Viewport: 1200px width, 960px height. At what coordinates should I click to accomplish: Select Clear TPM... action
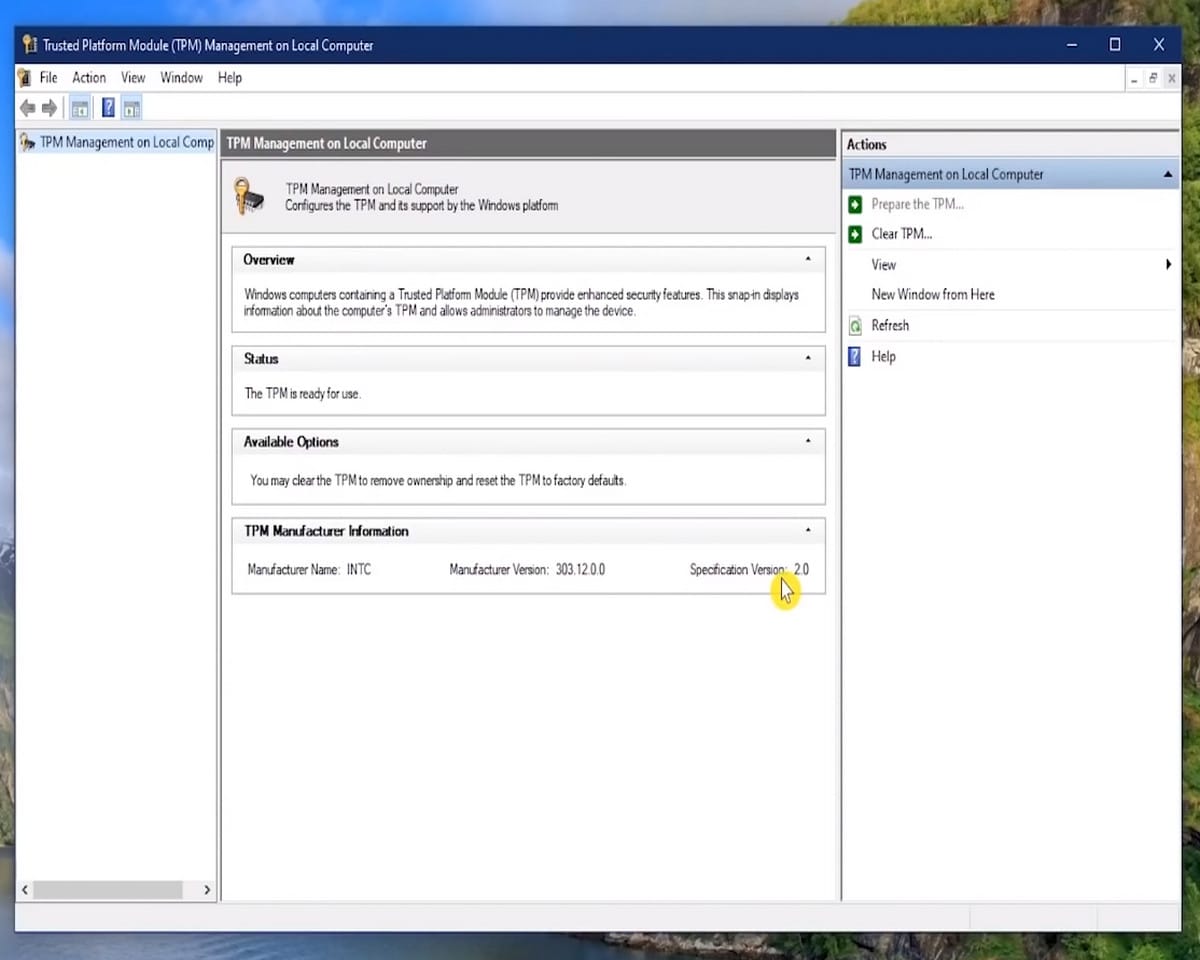pyautogui.click(x=902, y=234)
